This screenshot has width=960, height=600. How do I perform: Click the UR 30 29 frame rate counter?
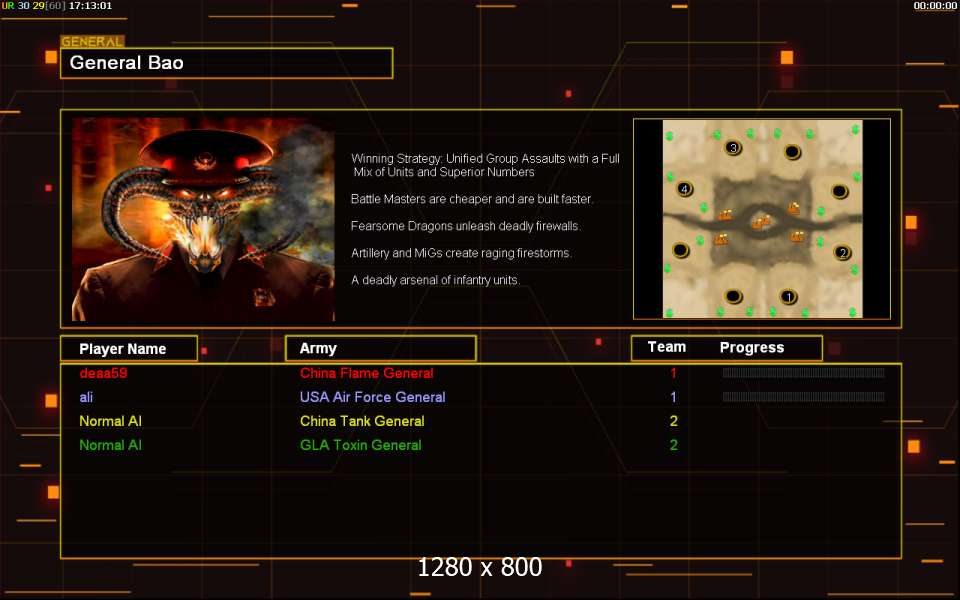click(x=34, y=6)
